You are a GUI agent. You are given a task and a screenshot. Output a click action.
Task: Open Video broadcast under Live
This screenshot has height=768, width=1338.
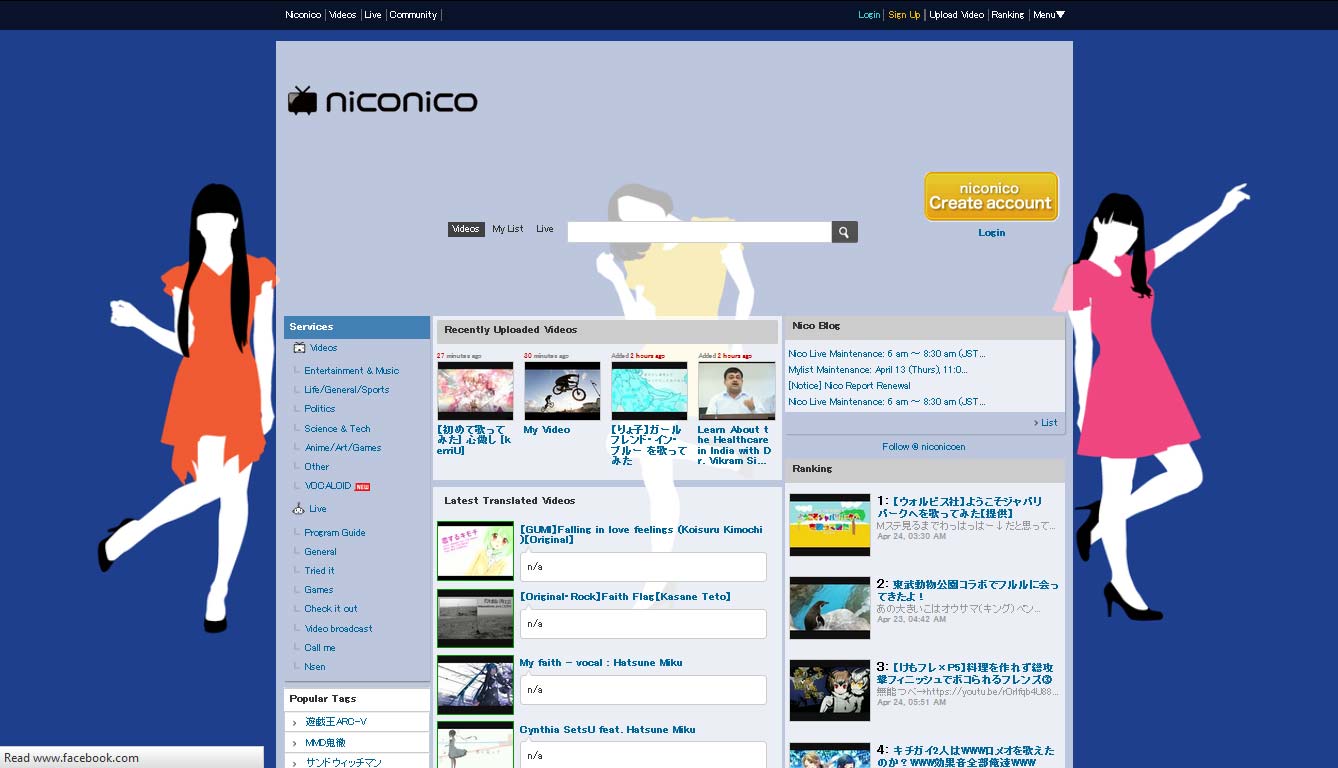(338, 629)
